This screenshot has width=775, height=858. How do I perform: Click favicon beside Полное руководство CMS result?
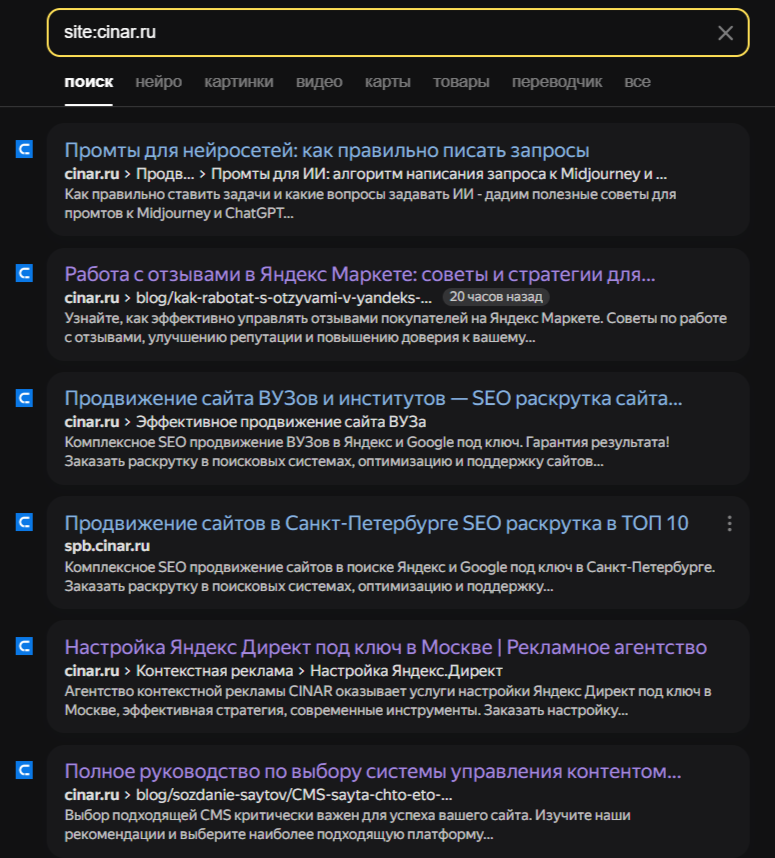24,770
